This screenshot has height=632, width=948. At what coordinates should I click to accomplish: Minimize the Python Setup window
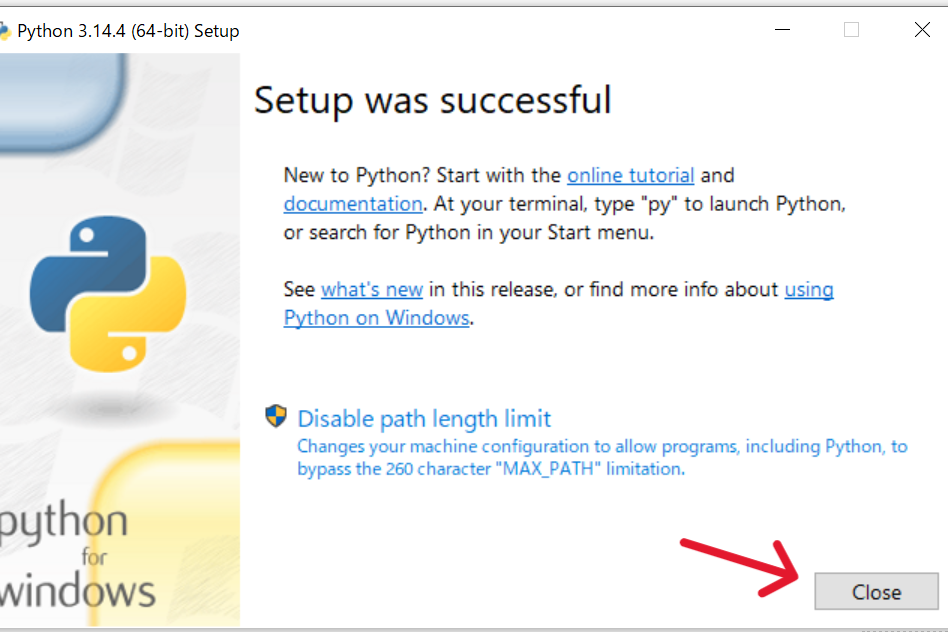(x=781, y=30)
